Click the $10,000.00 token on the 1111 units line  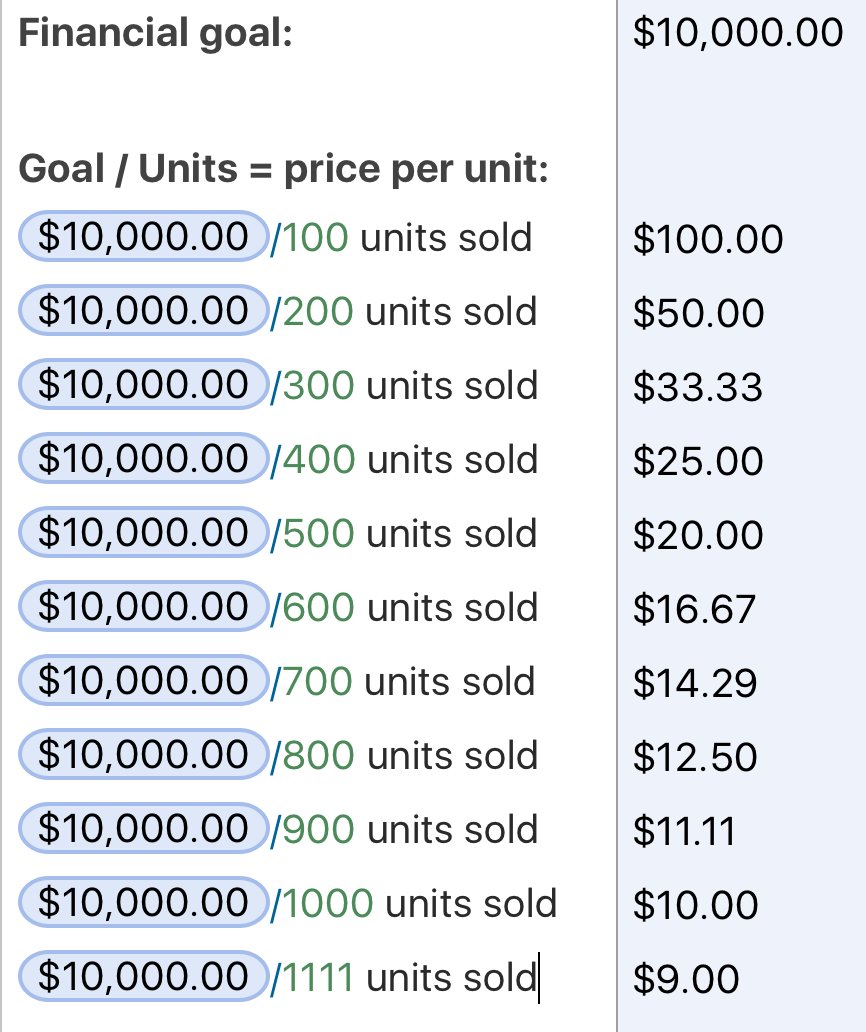143,977
